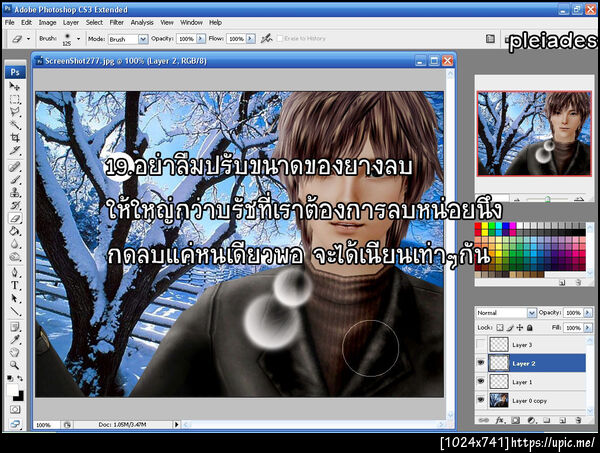Open the Analysis menu
This screenshot has width=600, height=453.
click(142, 23)
